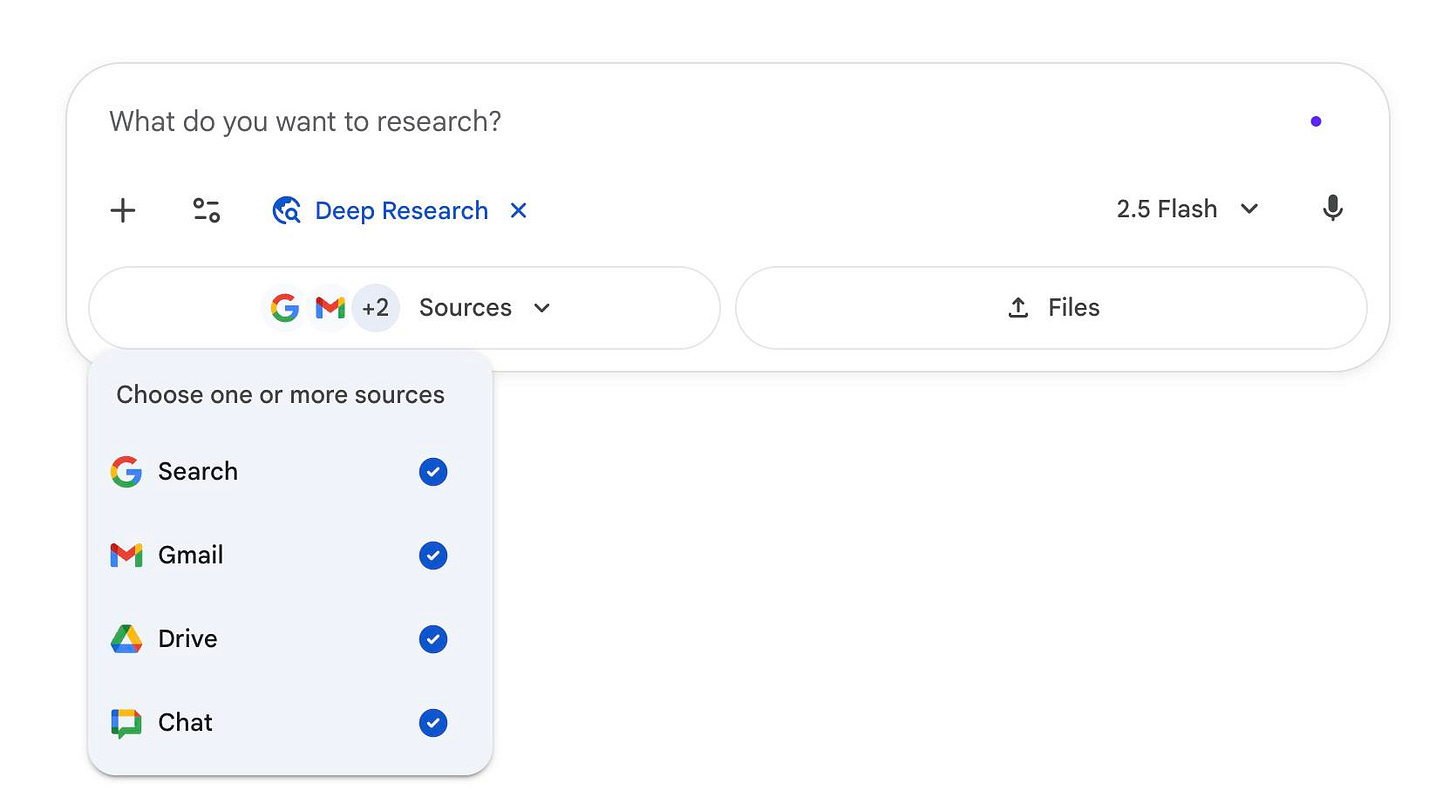1456x799 pixels.
Task: Uncheck the Search source
Action: 433,471
